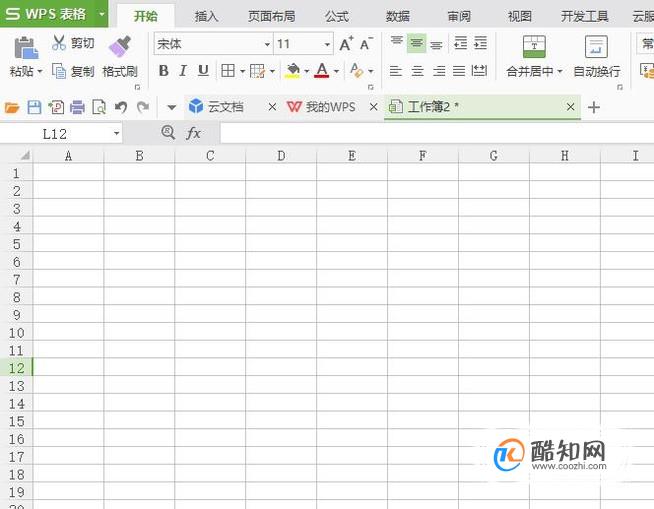Apply cell borders icon
654x509 pixels.
228,71
